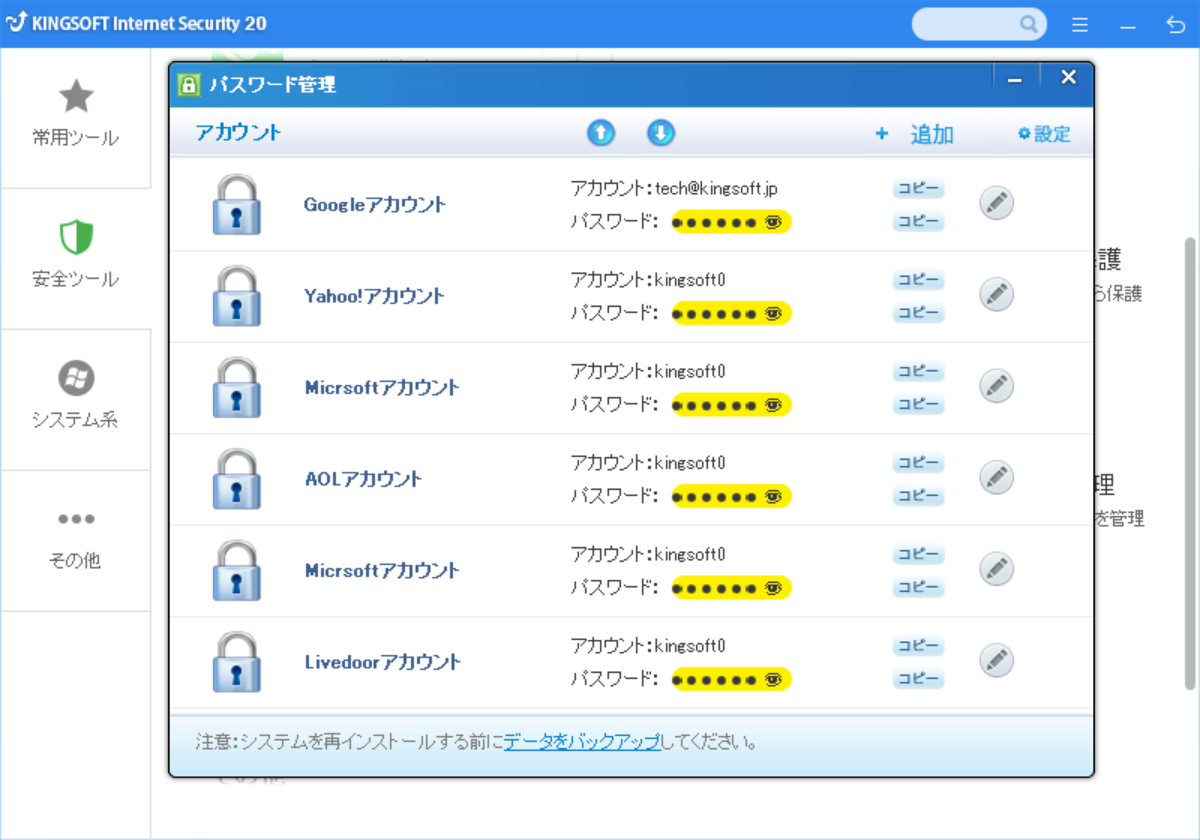Viewport: 1200px width, 840px height.
Task: Copy the Livedoorアカウント password
Action: (x=918, y=679)
